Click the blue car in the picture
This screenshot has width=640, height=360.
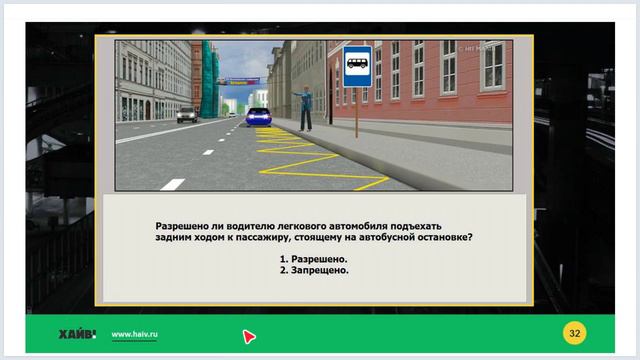click(258, 116)
